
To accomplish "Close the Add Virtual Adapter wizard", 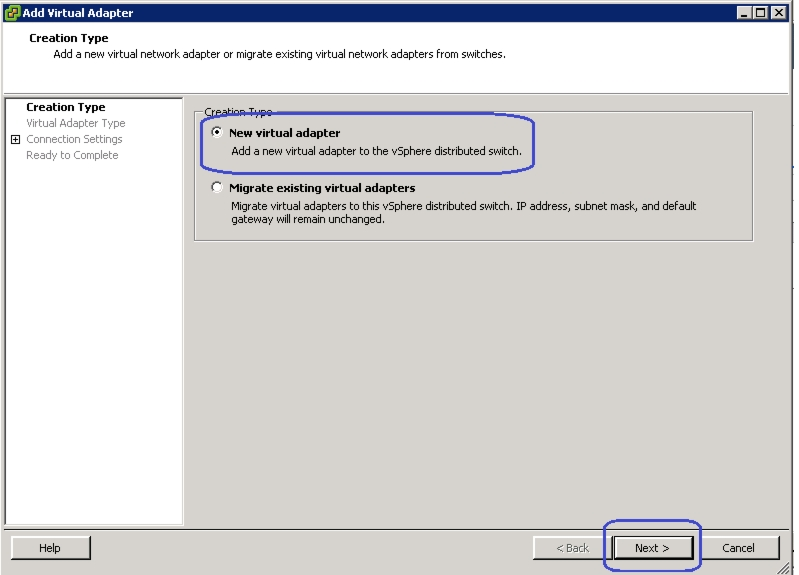I will [778, 13].
